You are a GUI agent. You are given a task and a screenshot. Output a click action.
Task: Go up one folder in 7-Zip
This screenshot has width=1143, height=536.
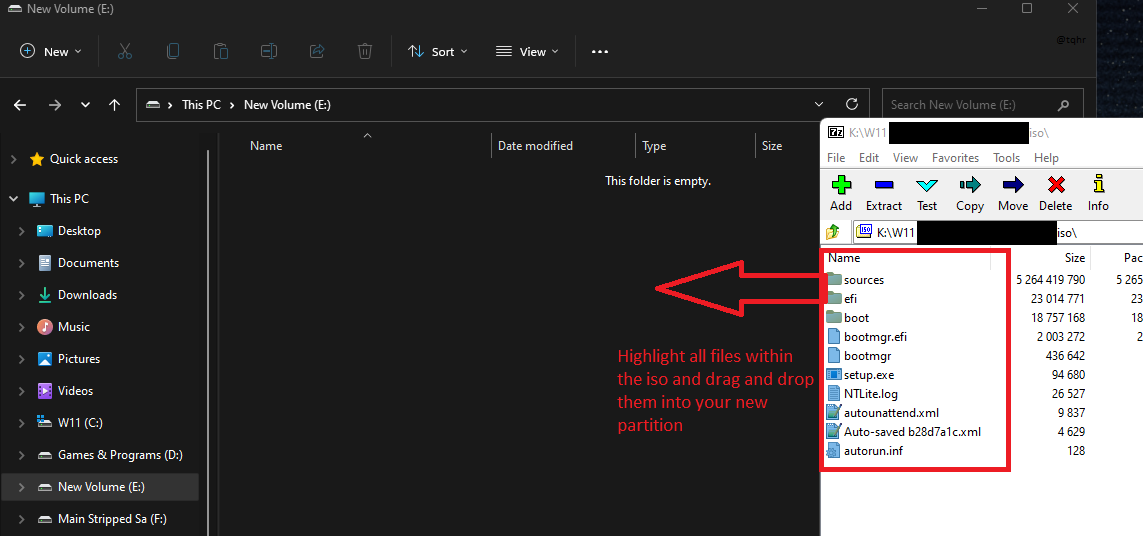[x=833, y=232]
